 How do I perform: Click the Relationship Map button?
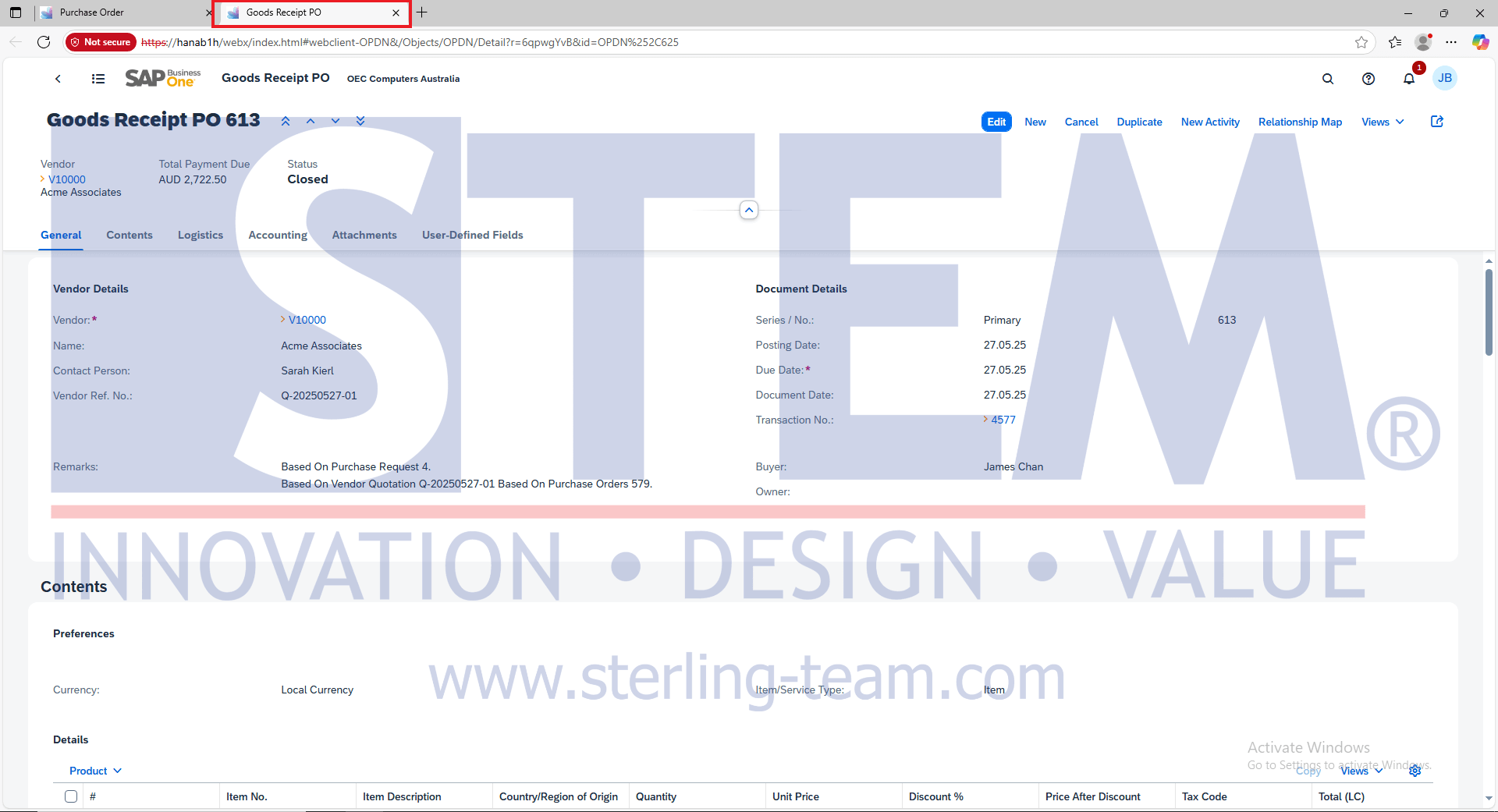(1299, 122)
